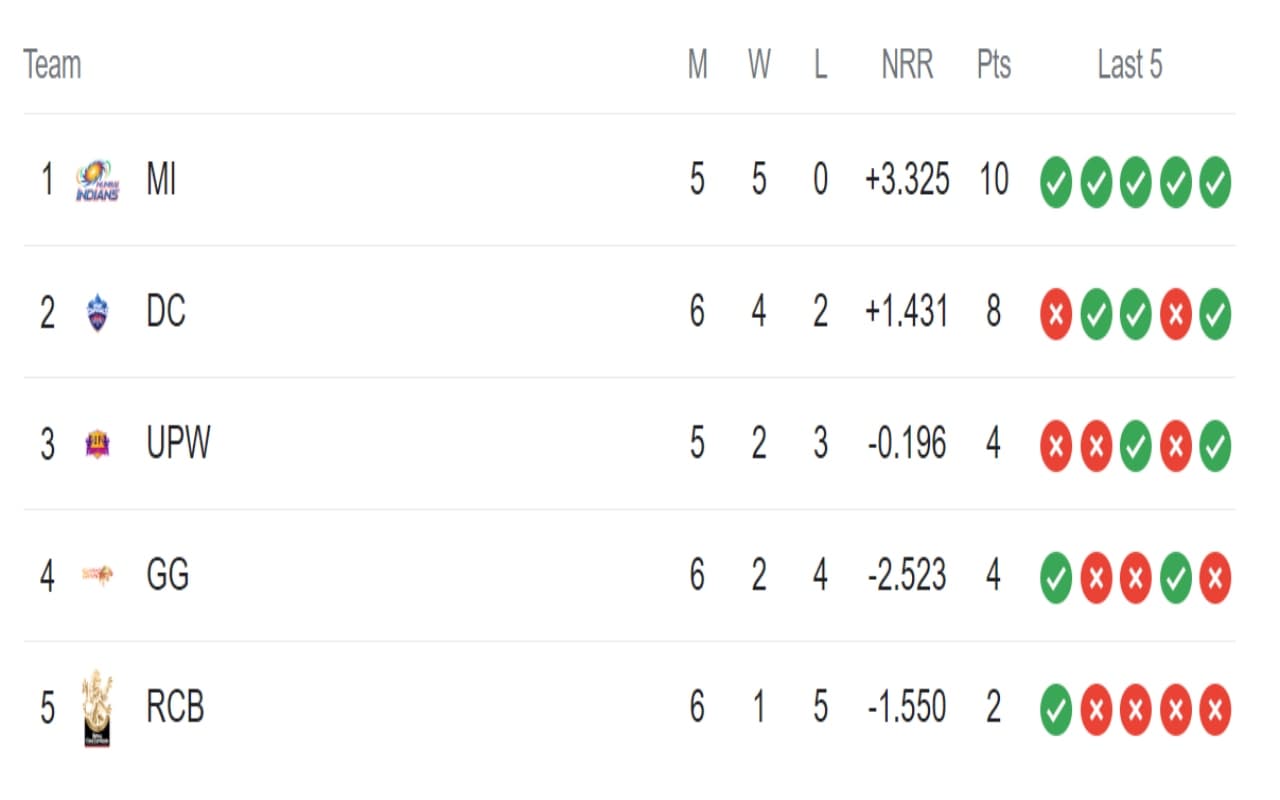The image size is (1280, 800).
Task: Open the UPW team name link
Action: tap(178, 444)
